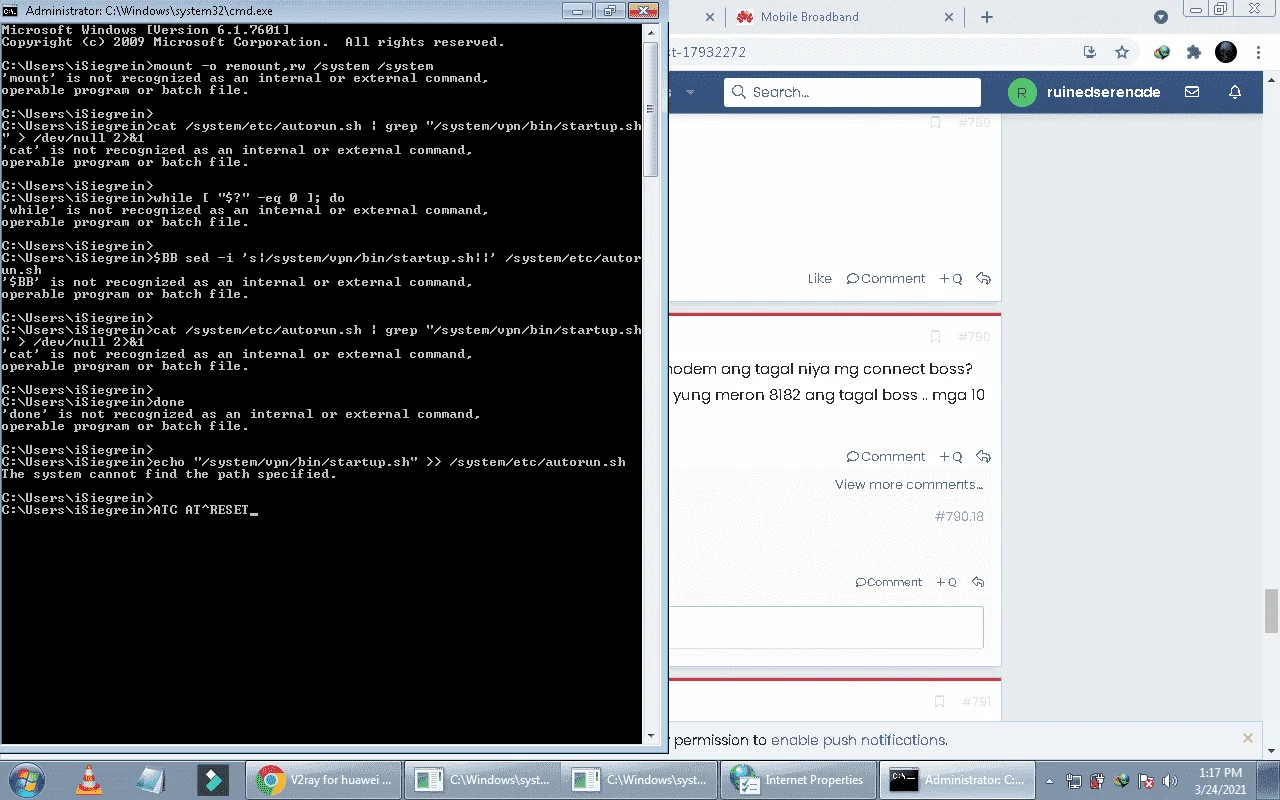Show hidden system tray icons
This screenshot has height=800, width=1280.
click(1049, 780)
